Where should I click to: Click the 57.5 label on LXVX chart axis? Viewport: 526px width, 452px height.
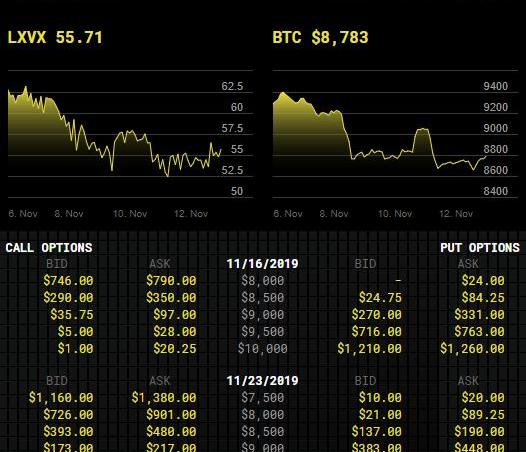[232, 128]
